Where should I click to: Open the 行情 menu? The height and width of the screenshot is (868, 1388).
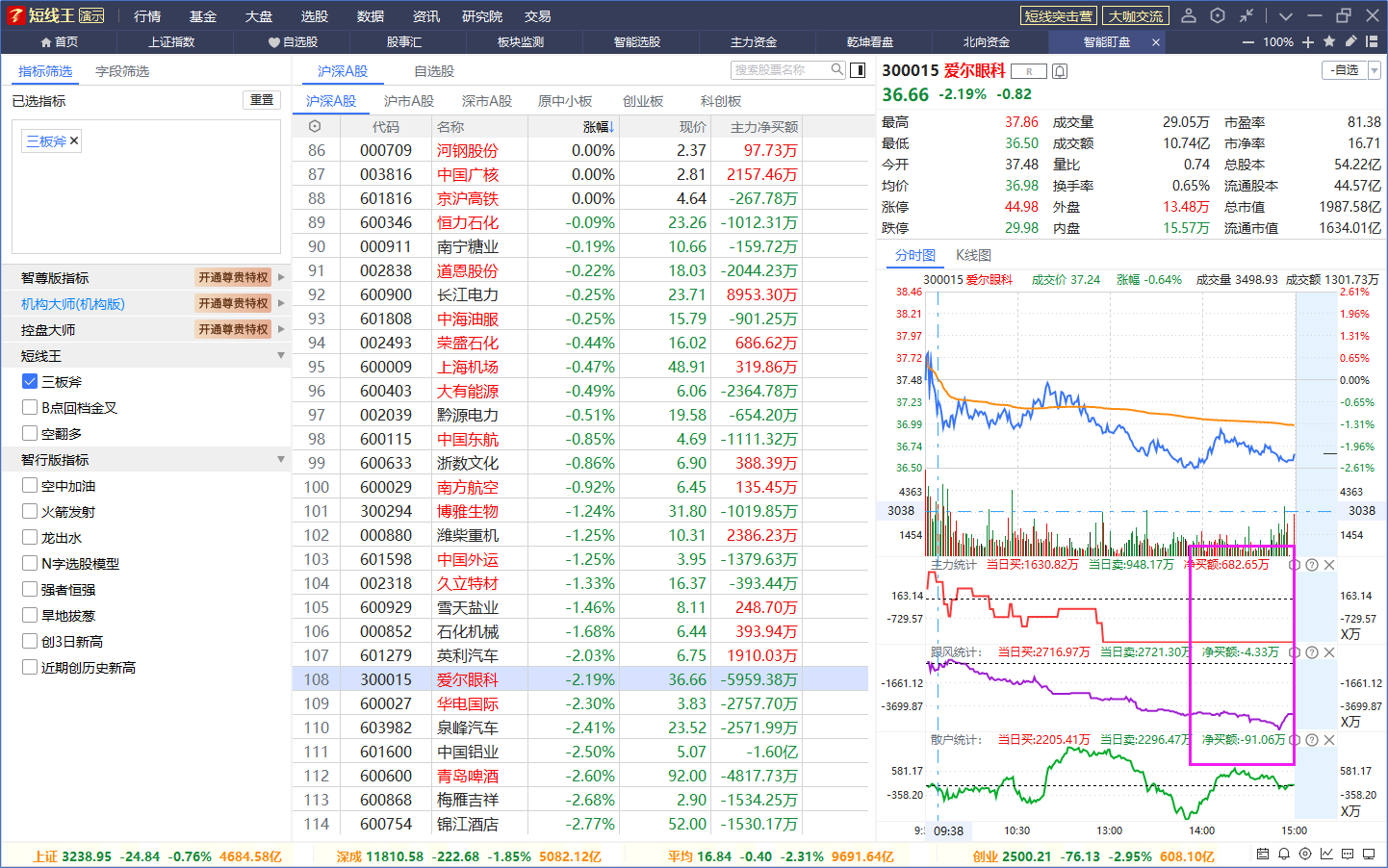click(147, 16)
